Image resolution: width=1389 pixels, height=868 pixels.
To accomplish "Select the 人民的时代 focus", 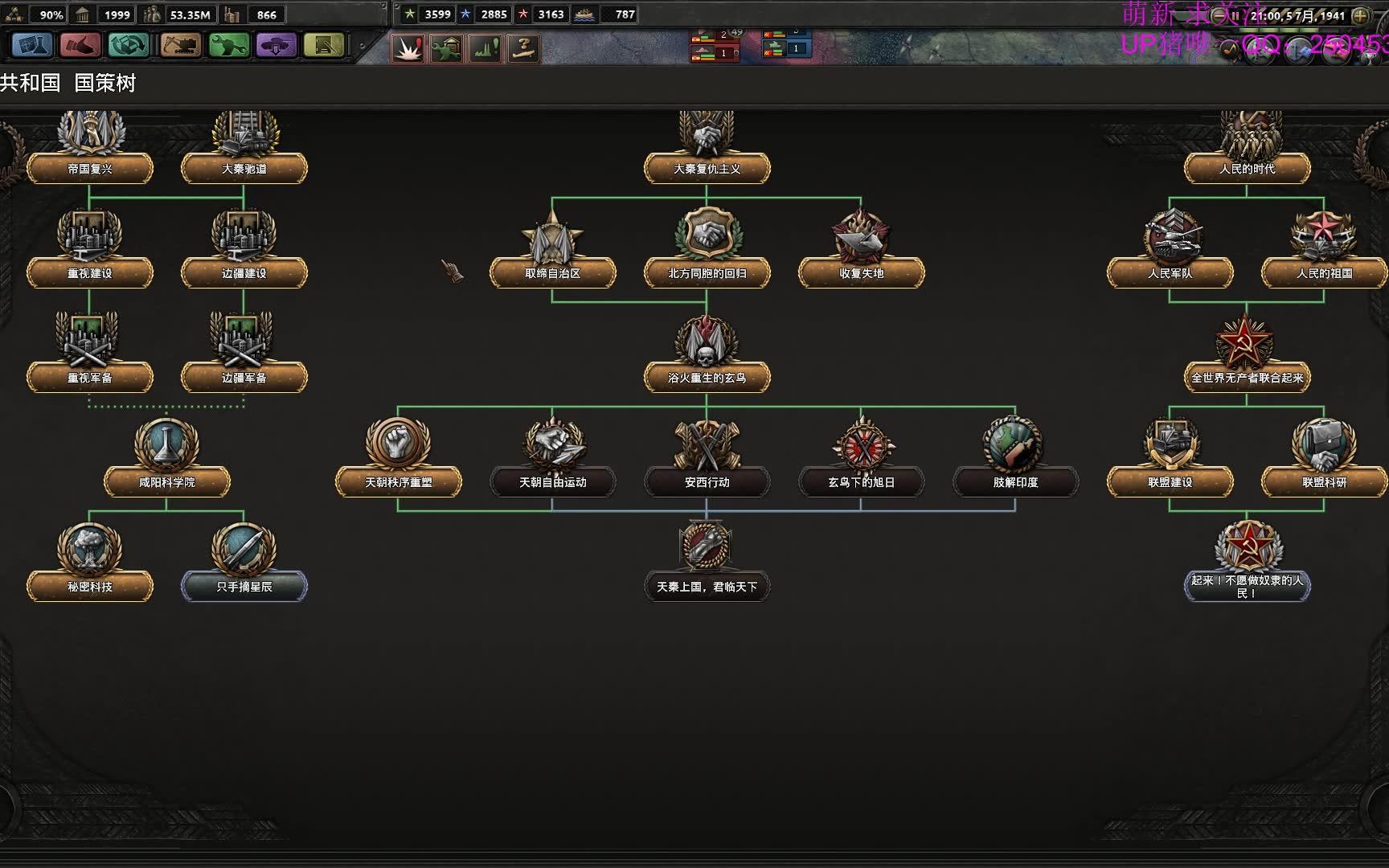I will 1248,168.
